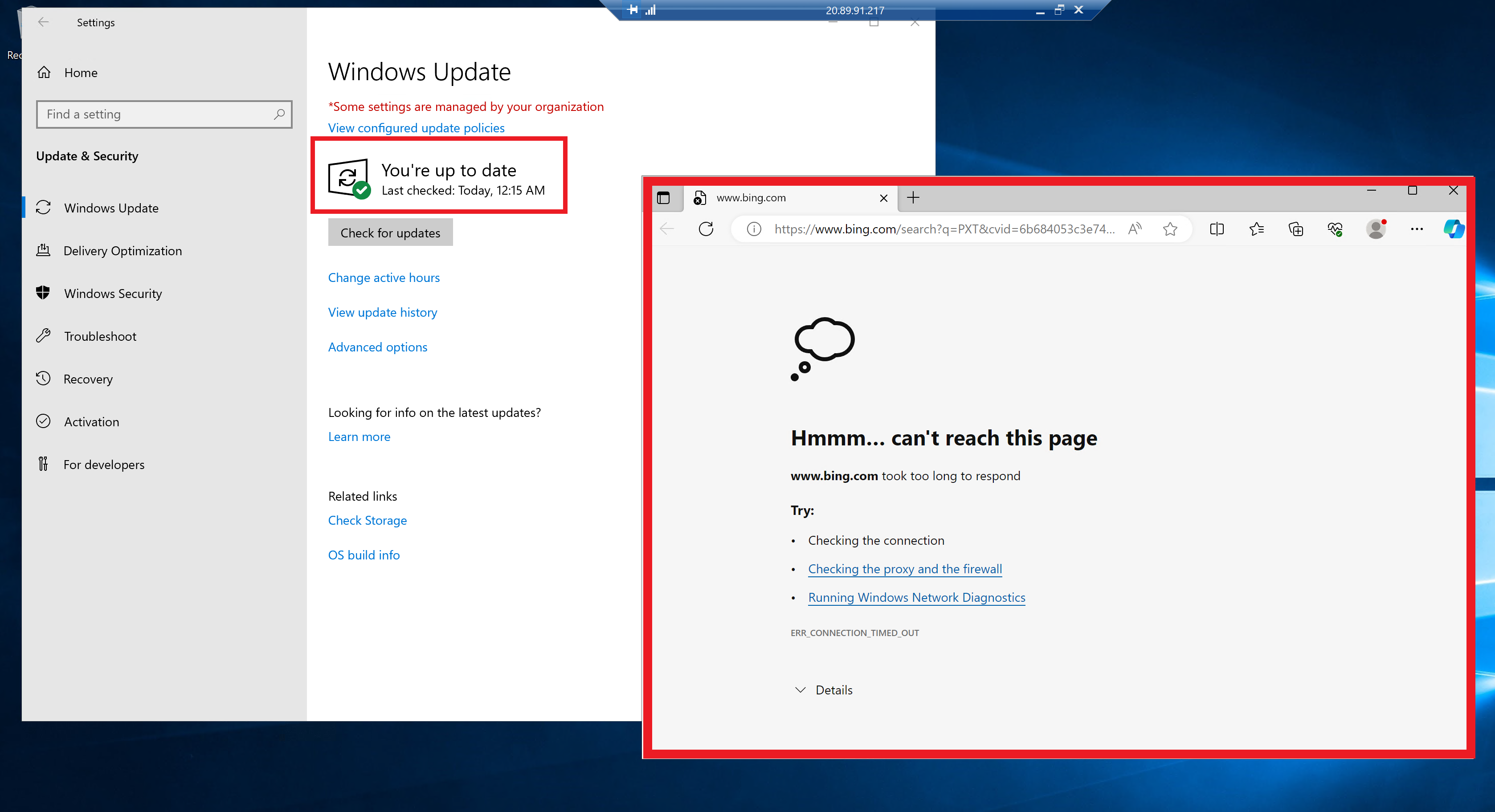Click the ERR_CONNECTION_TIMED_OUT text
The width and height of the screenshot is (1495, 812).
click(x=854, y=633)
